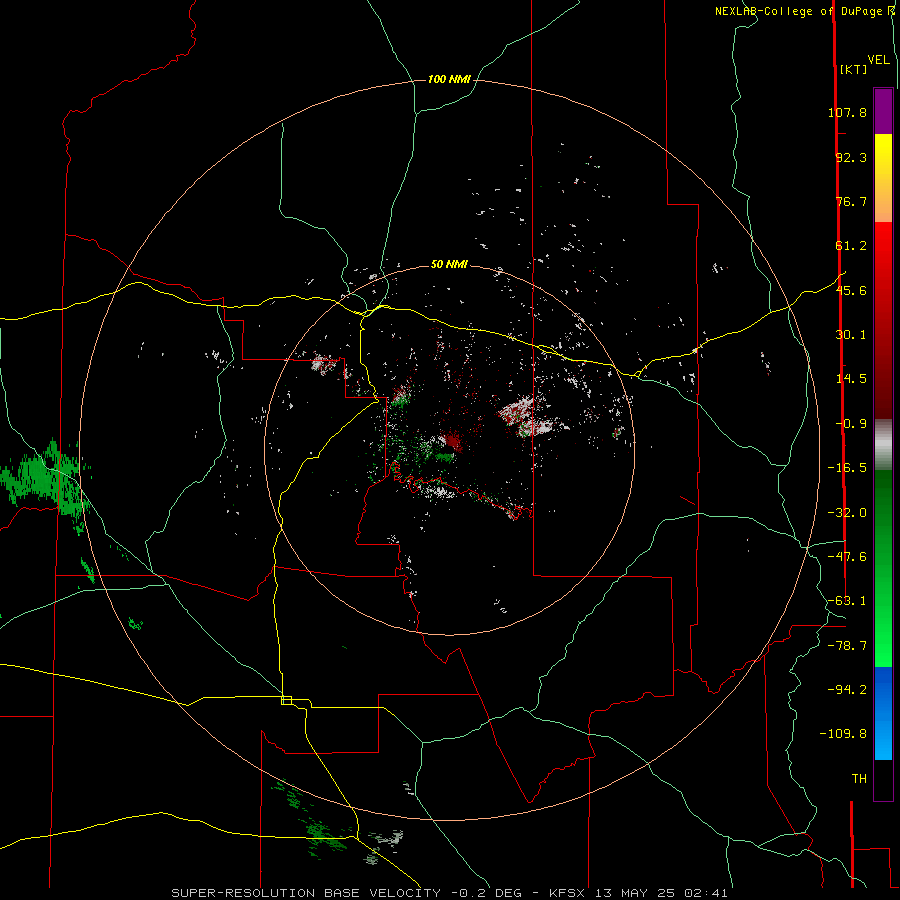Click the Super-Resolution Base Velocity caption text

point(449,893)
